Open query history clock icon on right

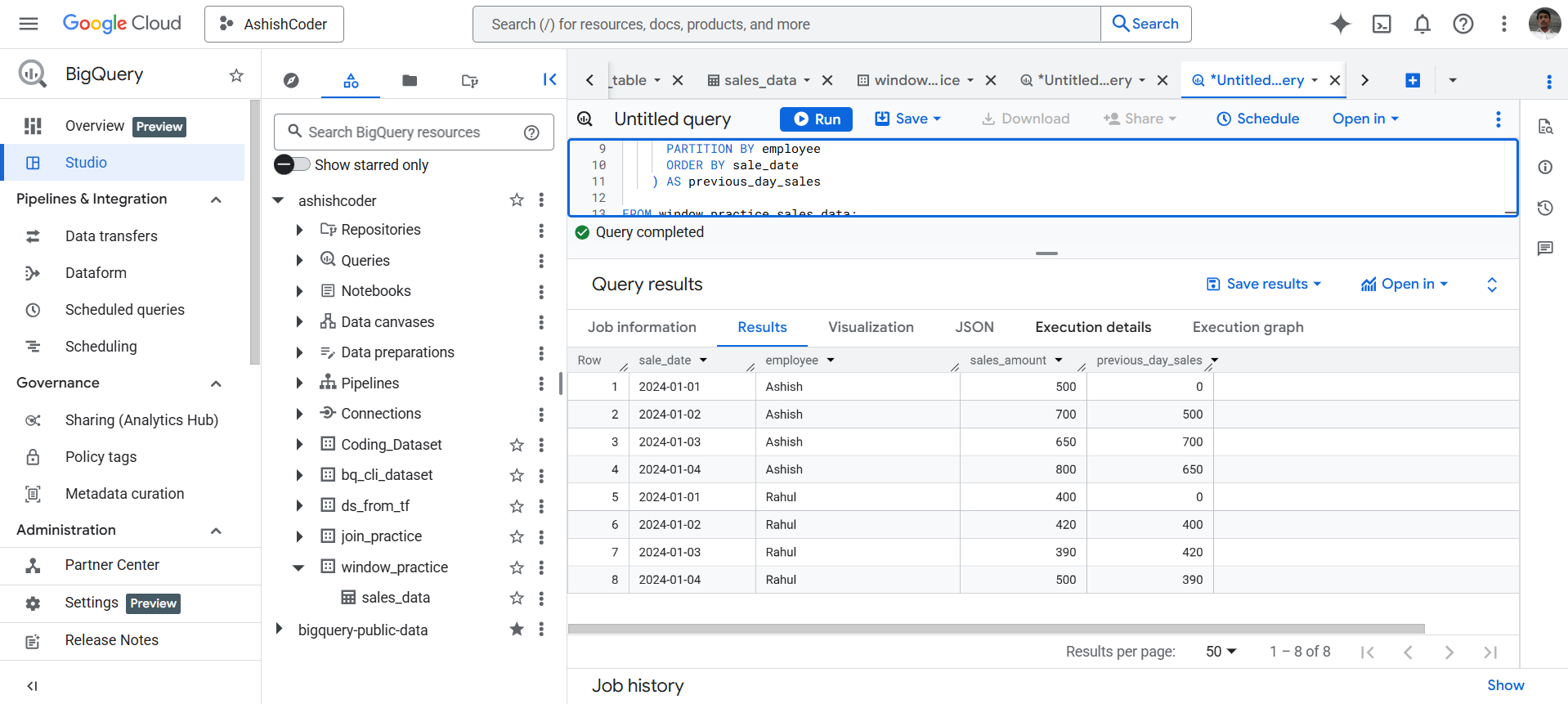pos(1545,208)
